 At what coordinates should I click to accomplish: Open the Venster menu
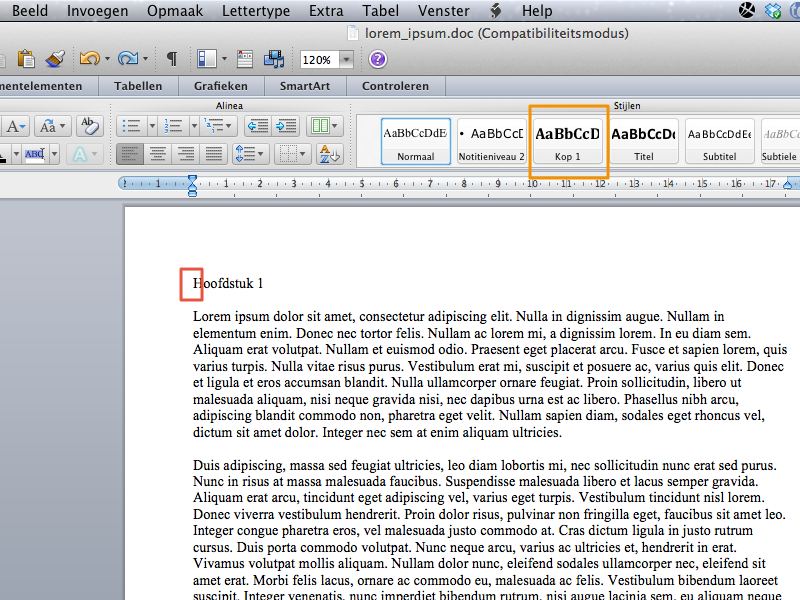click(x=443, y=10)
